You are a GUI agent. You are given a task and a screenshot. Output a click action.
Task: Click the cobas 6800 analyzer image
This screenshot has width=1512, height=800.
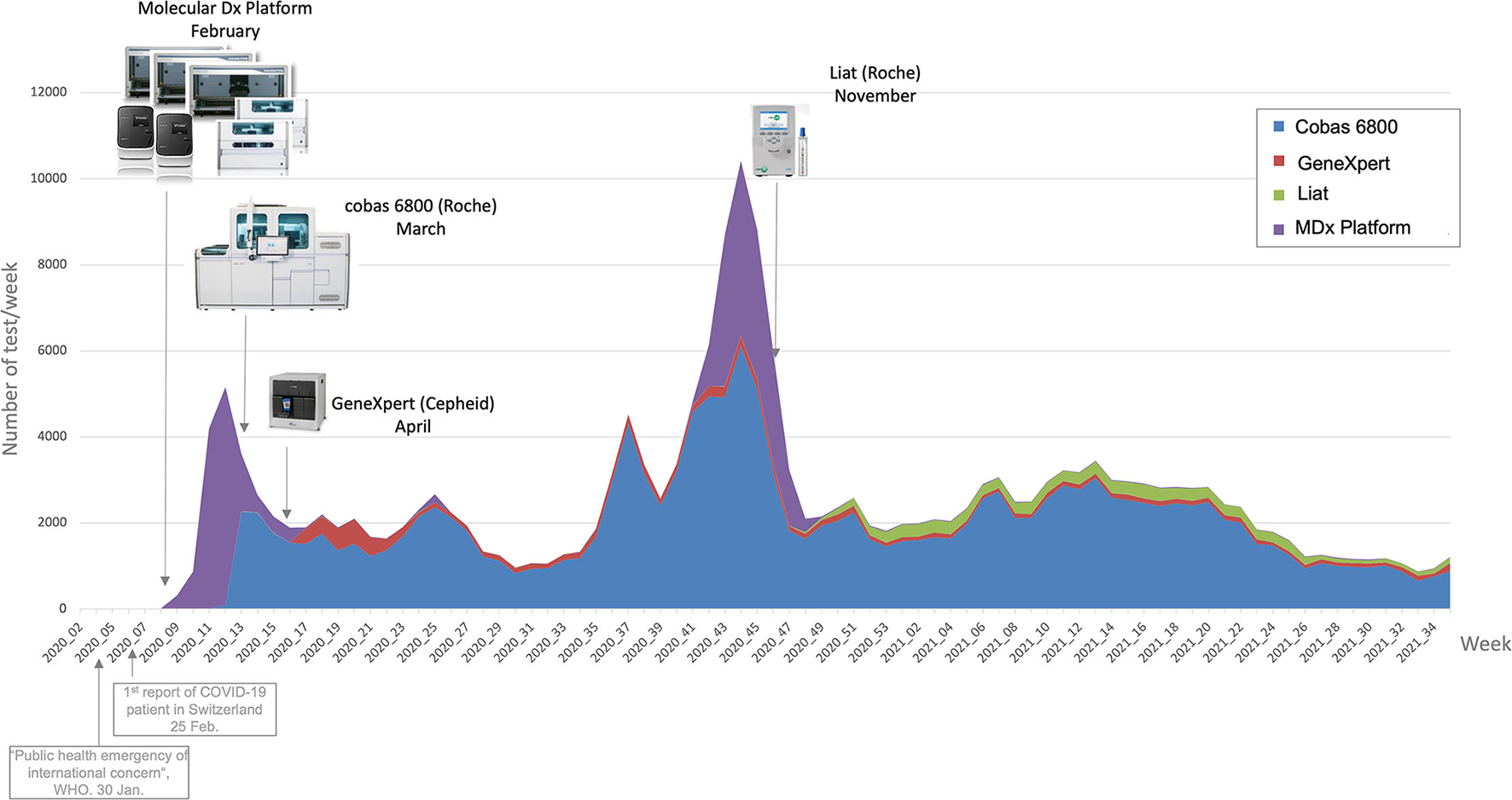click(272, 255)
